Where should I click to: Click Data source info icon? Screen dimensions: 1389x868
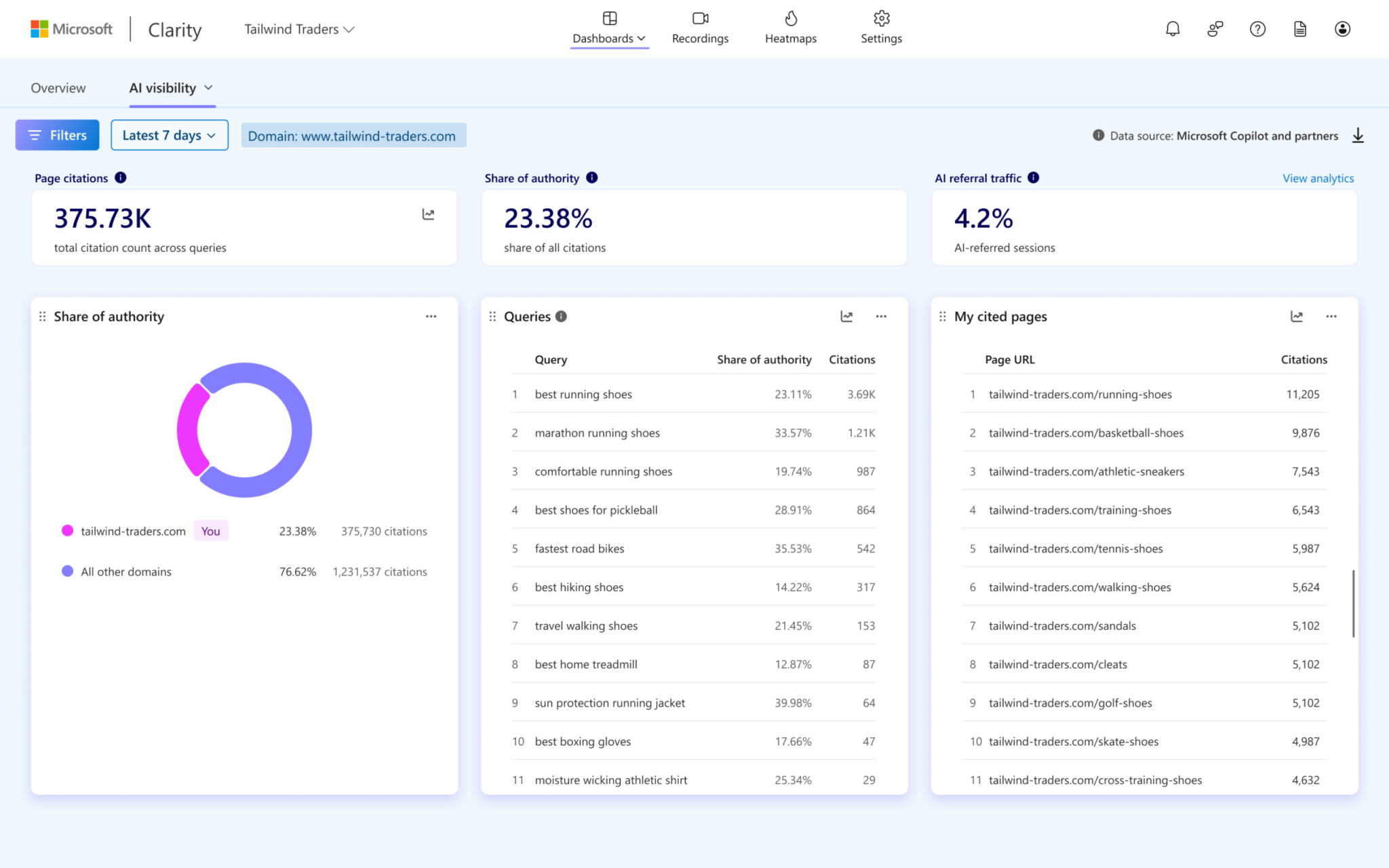(1099, 136)
